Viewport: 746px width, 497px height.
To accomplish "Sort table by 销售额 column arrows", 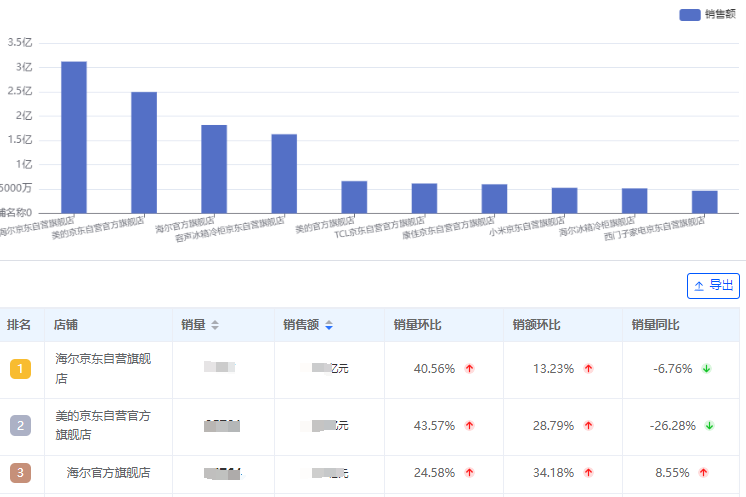I will tap(329, 325).
